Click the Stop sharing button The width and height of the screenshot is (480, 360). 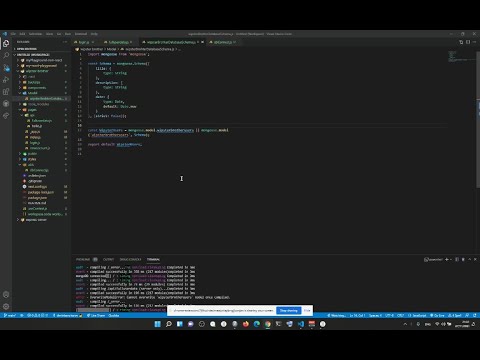coord(289,310)
